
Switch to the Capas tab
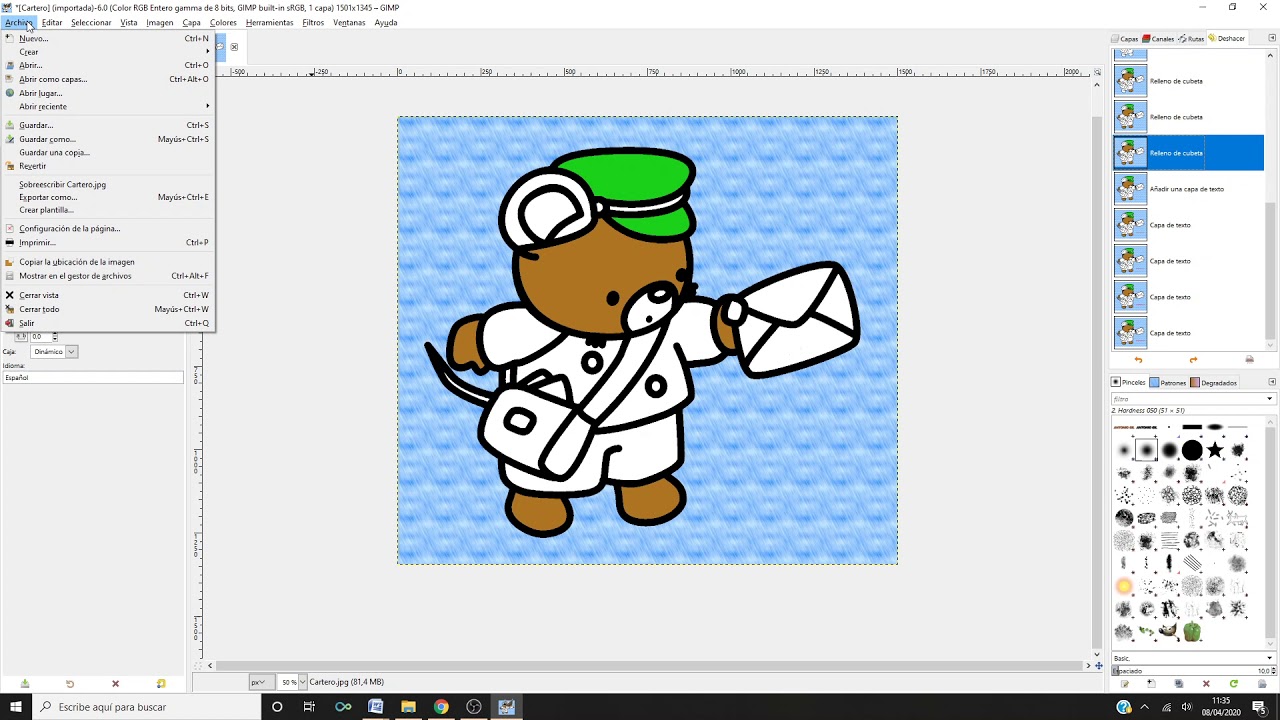[x=1125, y=39]
